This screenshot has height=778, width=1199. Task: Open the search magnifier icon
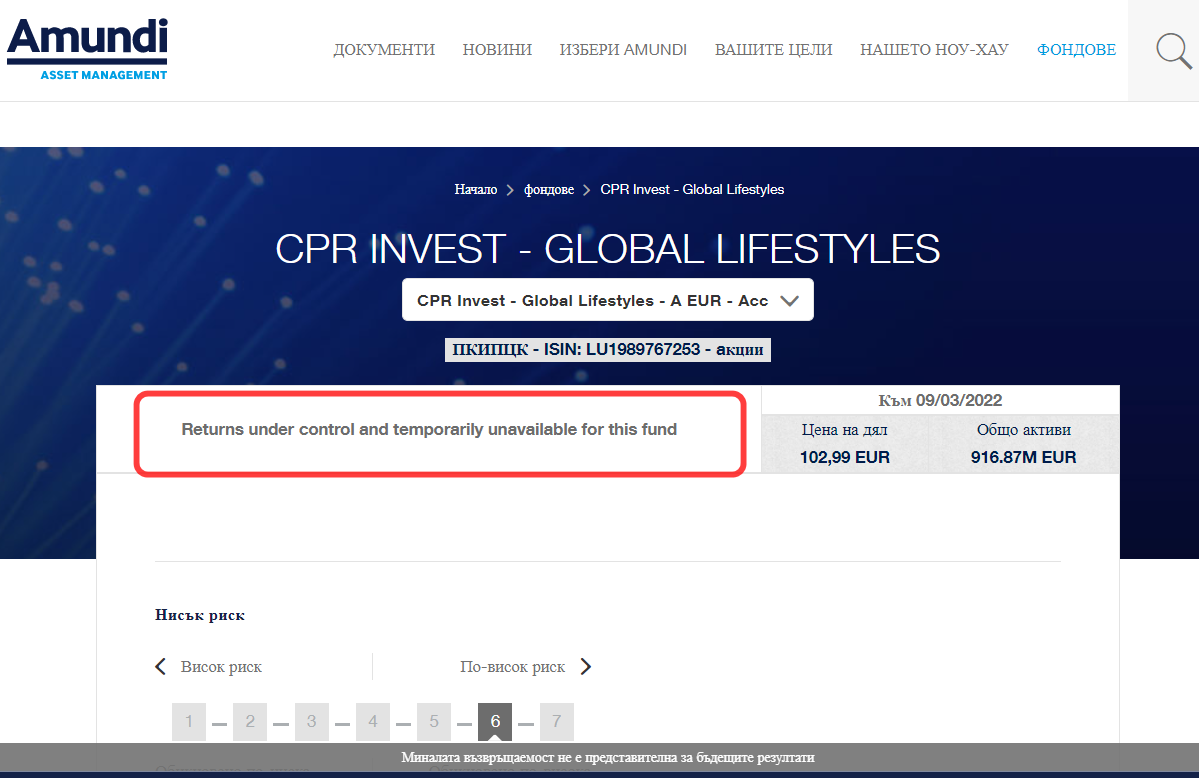pos(1173,50)
